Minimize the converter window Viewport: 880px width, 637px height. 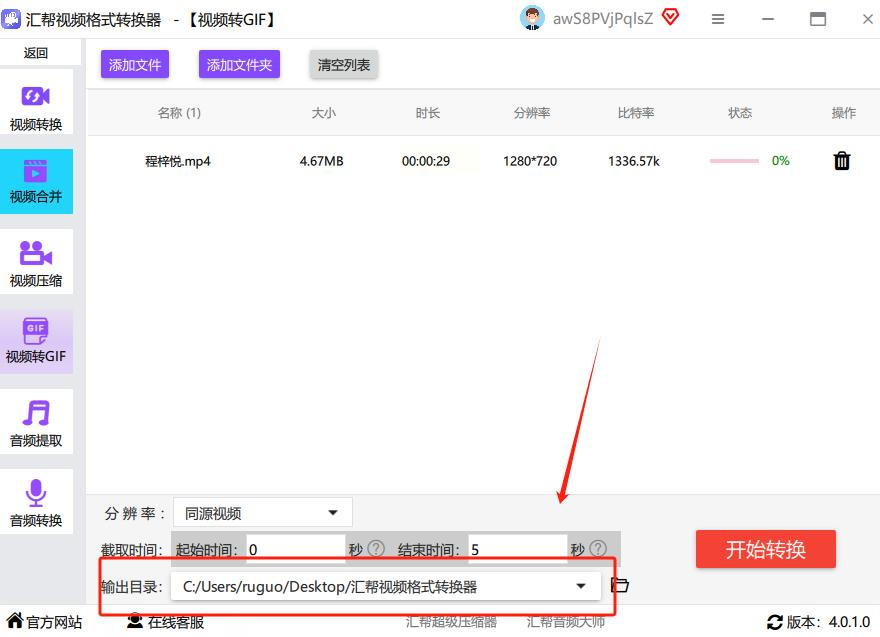[x=768, y=19]
